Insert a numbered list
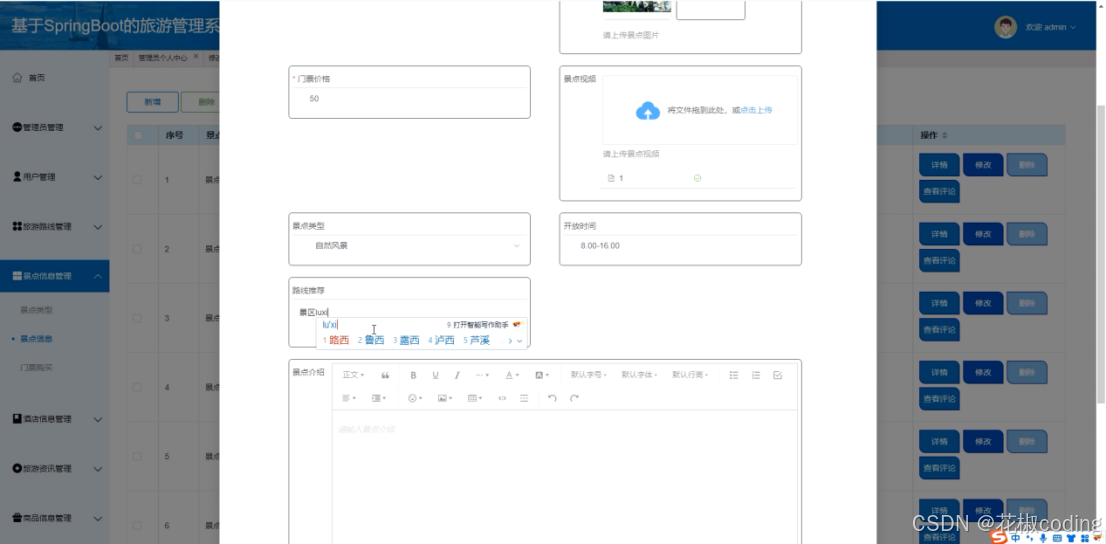Image resolution: width=1106 pixels, height=544 pixels. tap(755, 375)
